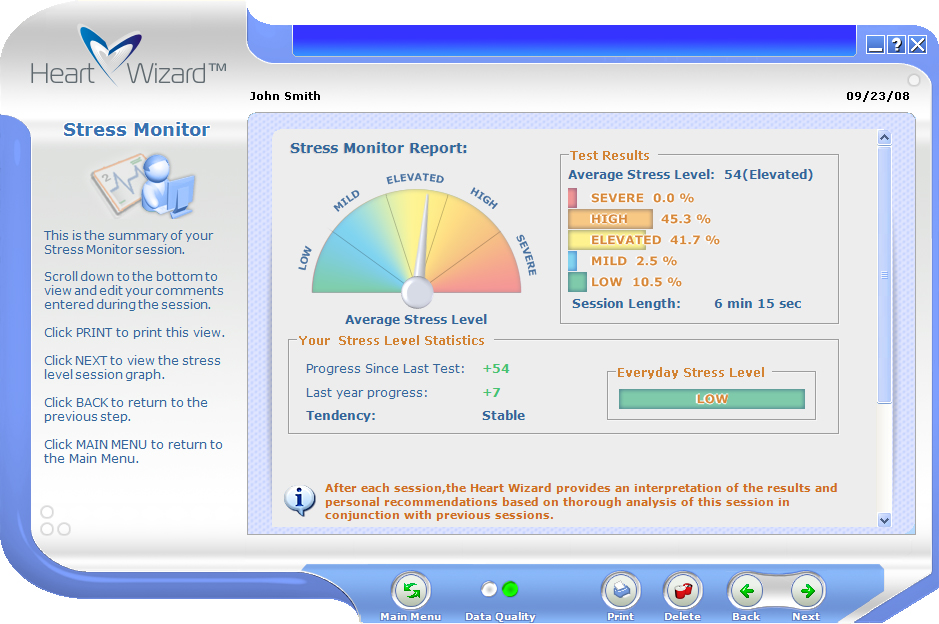Click the orange HIGH 45.3 % bar
Image resolution: width=939 pixels, height=624 pixels.
click(610, 219)
